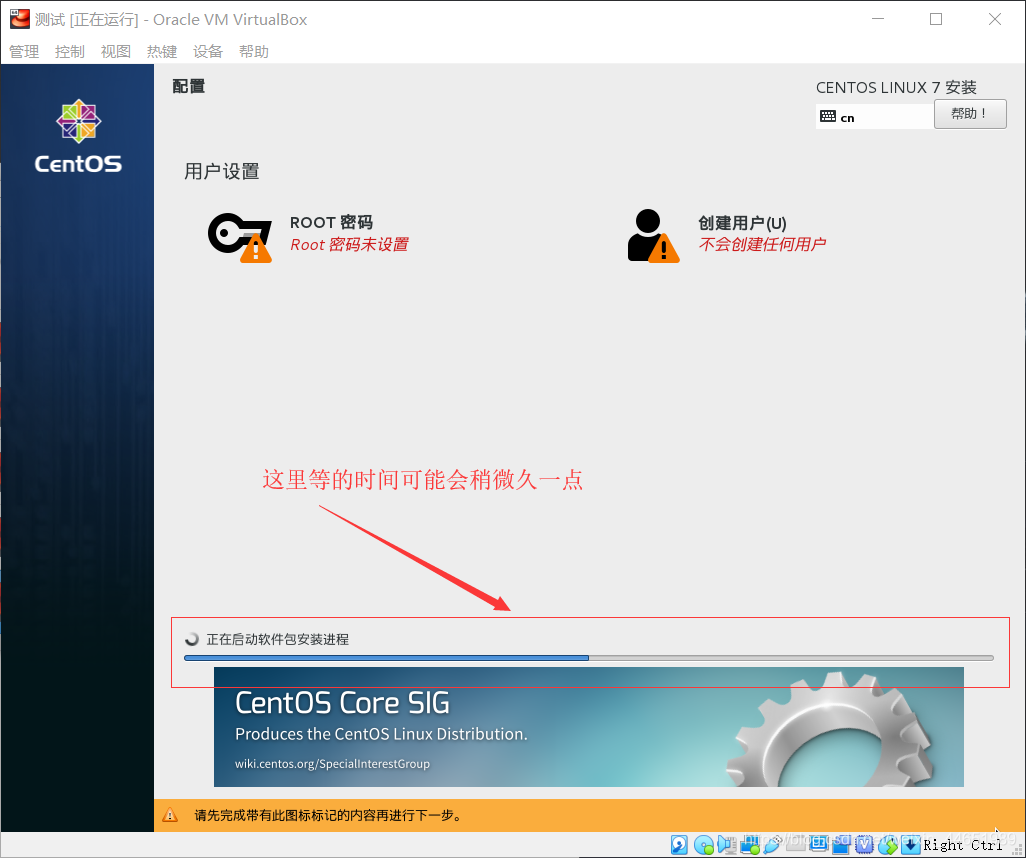
Task: Click the hard disk activity status icon
Action: click(x=679, y=844)
